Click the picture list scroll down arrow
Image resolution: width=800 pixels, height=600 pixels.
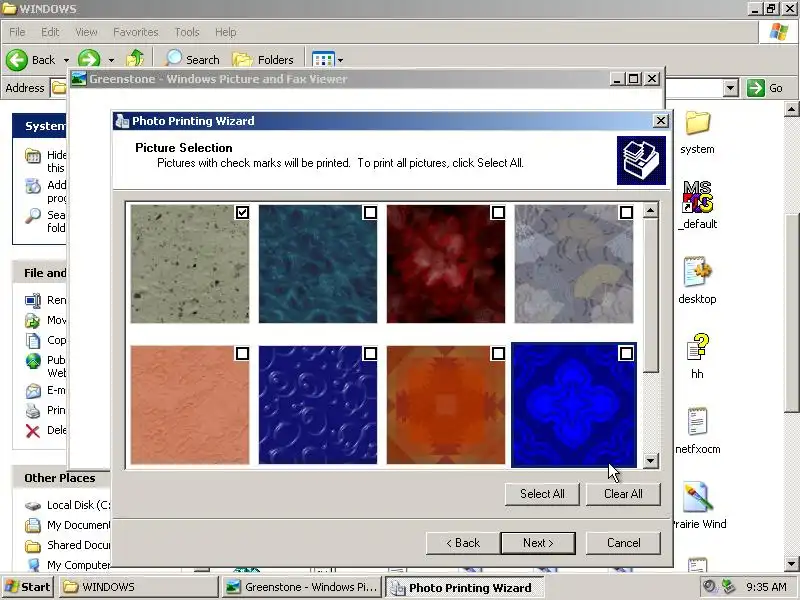coord(651,461)
